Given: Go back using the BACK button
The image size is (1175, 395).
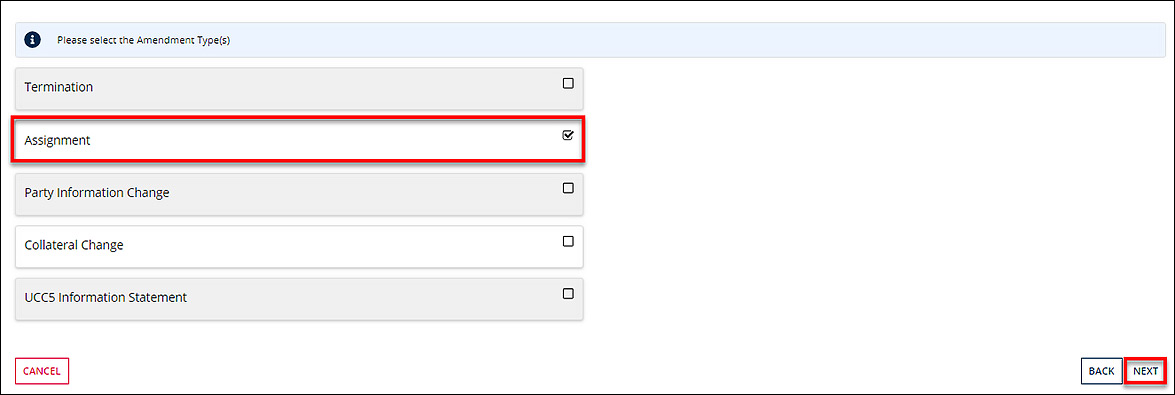Looking at the screenshot, I should click(x=1102, y=371).
